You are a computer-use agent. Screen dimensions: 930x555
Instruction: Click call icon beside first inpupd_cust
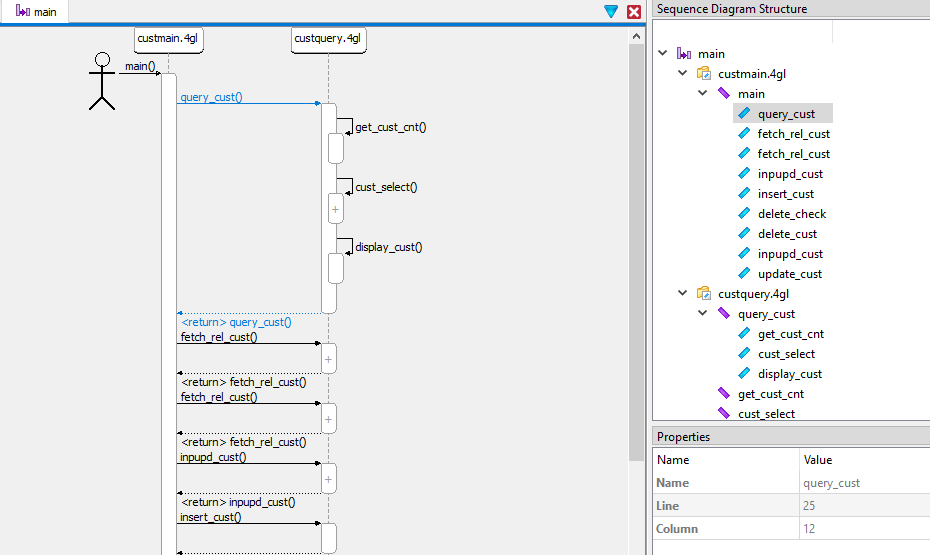744,173
